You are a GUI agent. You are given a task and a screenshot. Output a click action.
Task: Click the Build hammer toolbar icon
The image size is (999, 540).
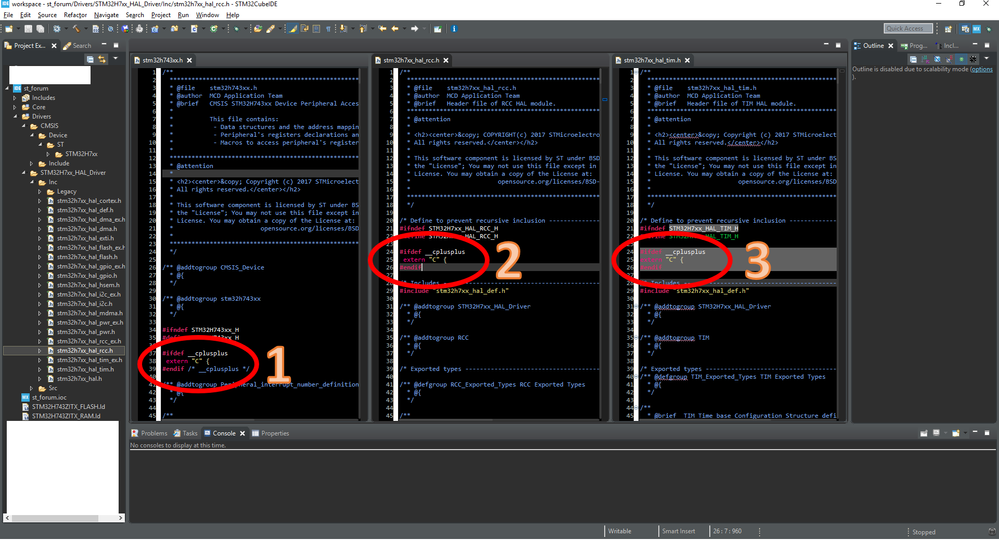pyautogui.click(x=76, y=29)
